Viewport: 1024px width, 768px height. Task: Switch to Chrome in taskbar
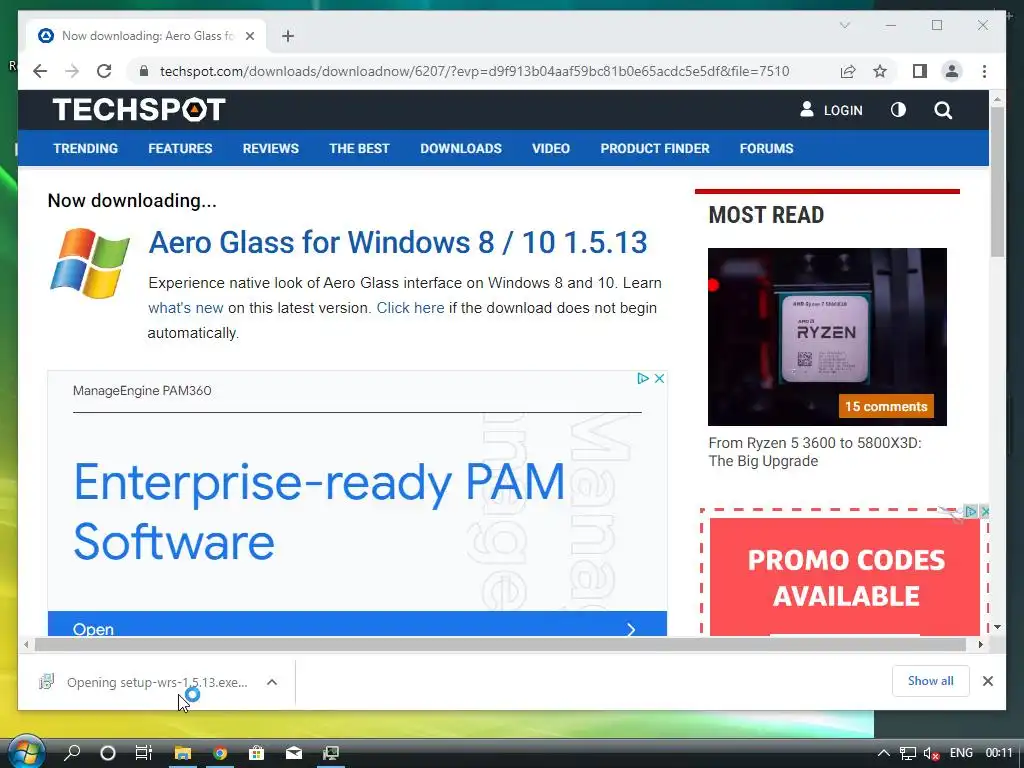tap(220, 753)
